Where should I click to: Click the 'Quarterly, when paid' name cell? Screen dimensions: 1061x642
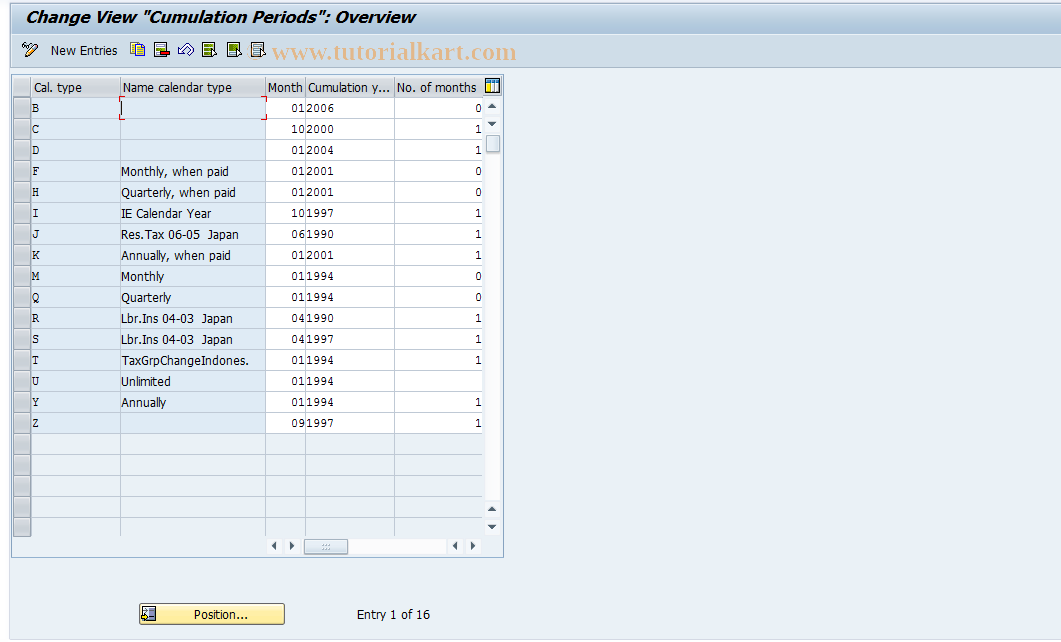point(193,192)
